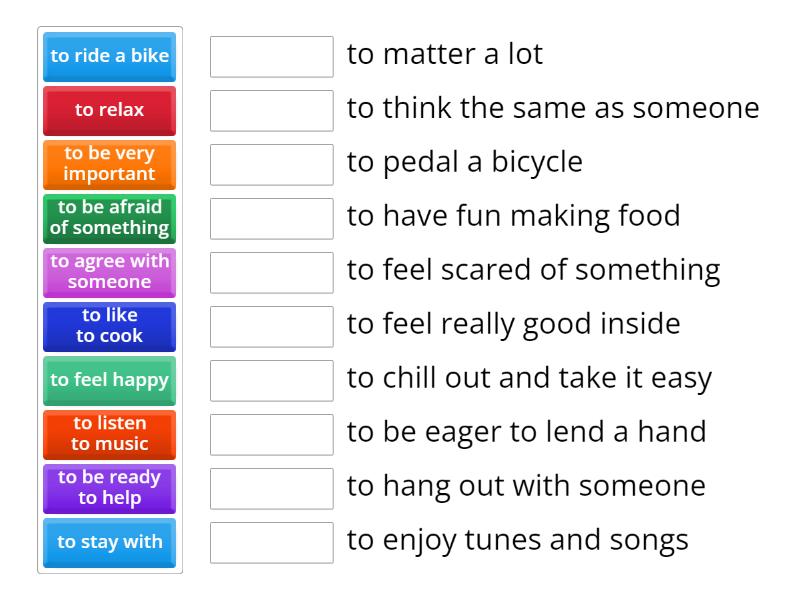Click answer box beside 'to matter a lot'
Screen dimensions: 800x600
click(x=272, y=57)
